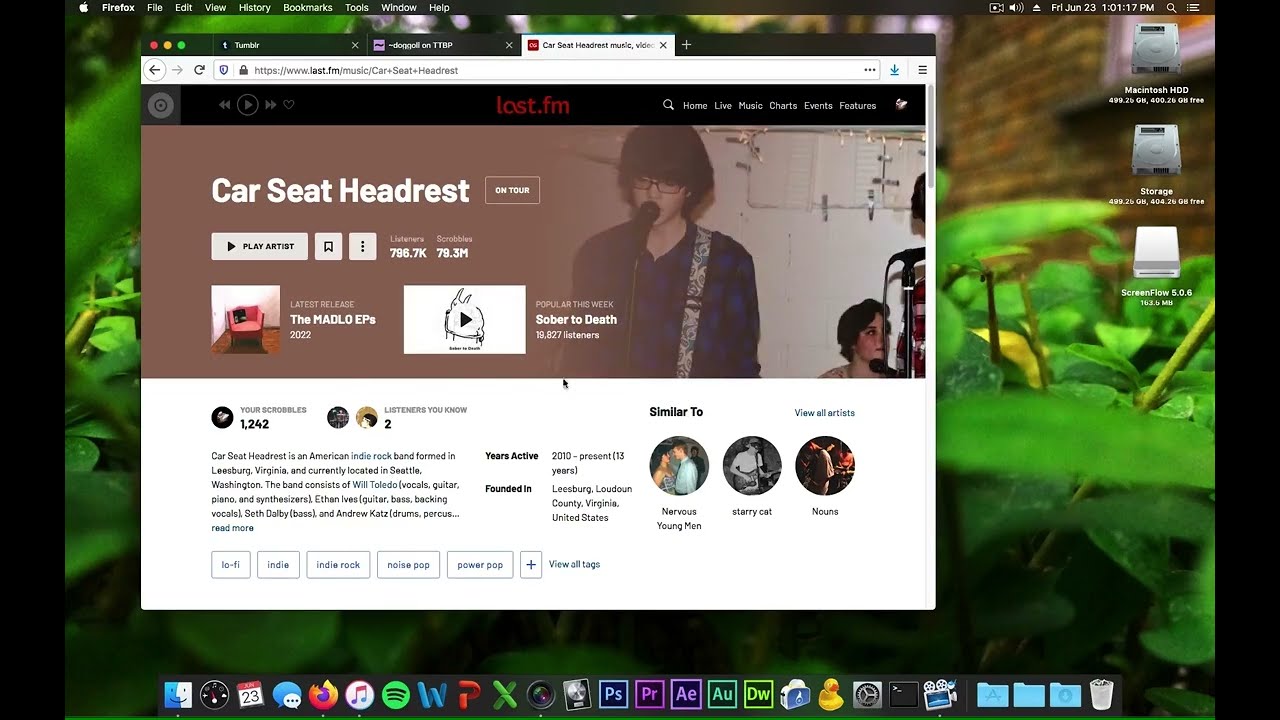
Task: Open Photoshop from the Dock
Action: click(613, 694)
